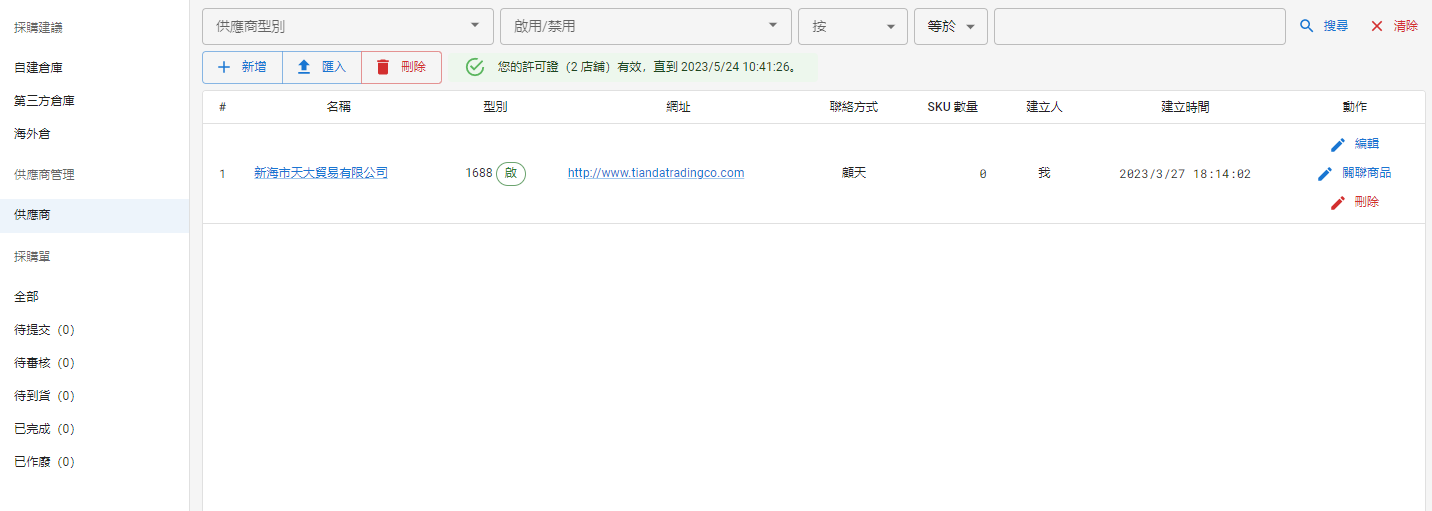Open the 啟用/禁用 dropdown
This screenshot has height=511, width=1432.
pos(646,26)
